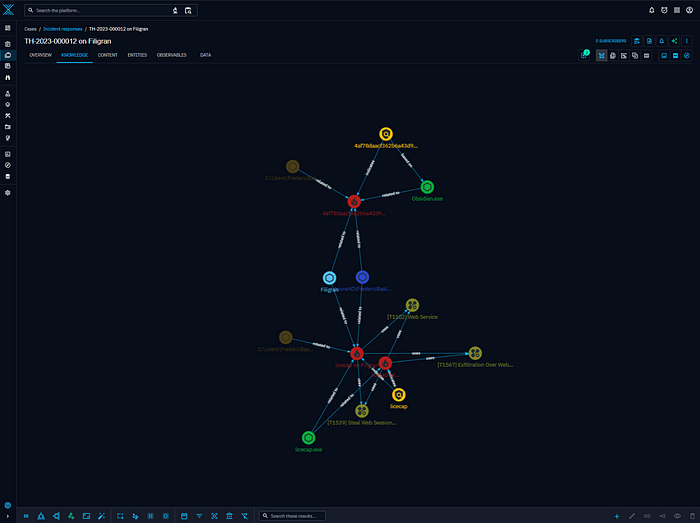Screen dimensions: 700x523
Task: Open Settings gear in left sidebar
Action: [x=8, y=192]
